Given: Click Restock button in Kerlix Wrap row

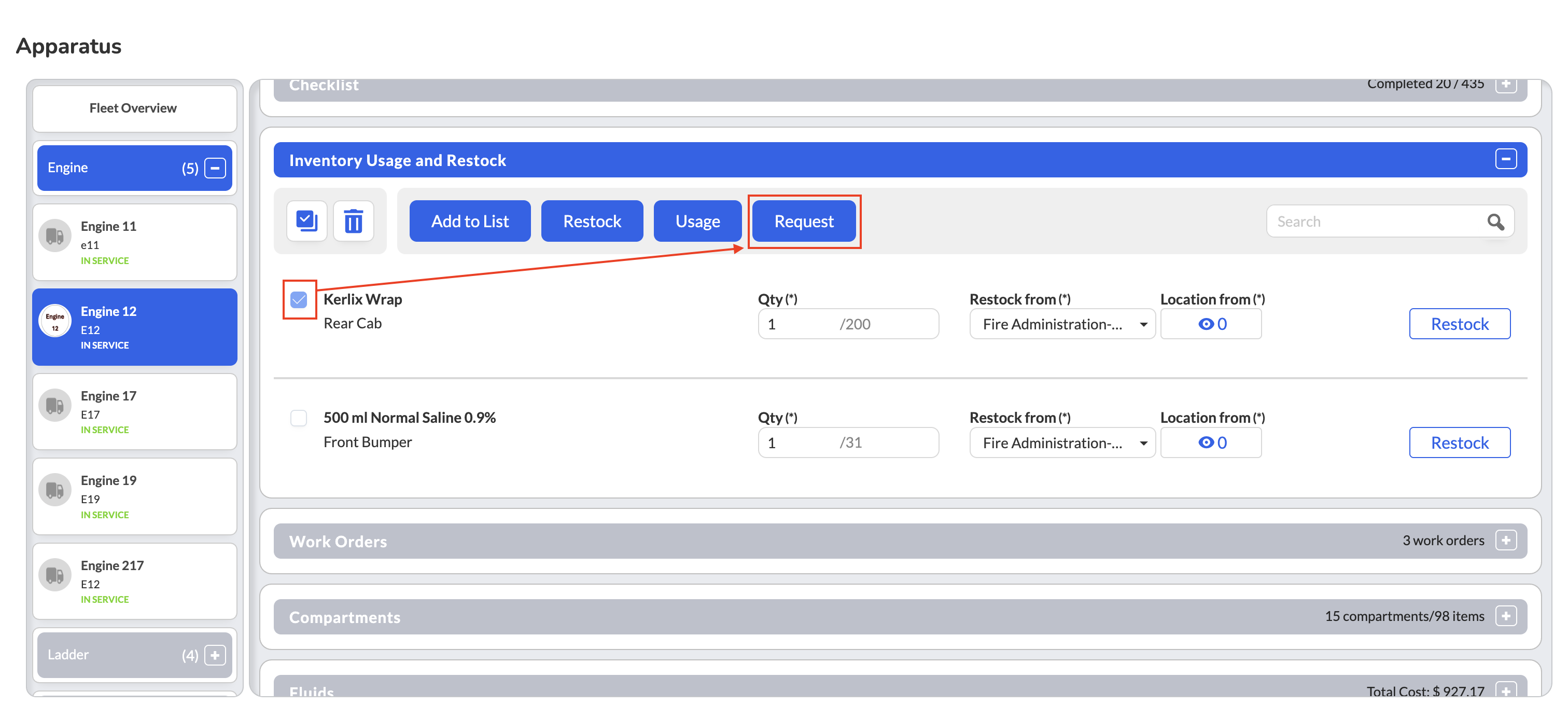Looking at the screenshot, I should (x=1460, y=324).
